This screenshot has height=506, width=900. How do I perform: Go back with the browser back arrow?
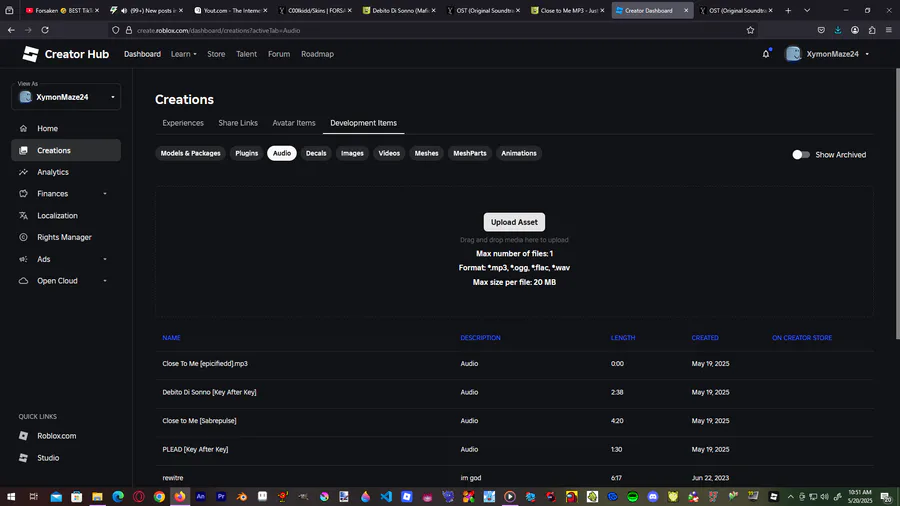coord(11,30)
